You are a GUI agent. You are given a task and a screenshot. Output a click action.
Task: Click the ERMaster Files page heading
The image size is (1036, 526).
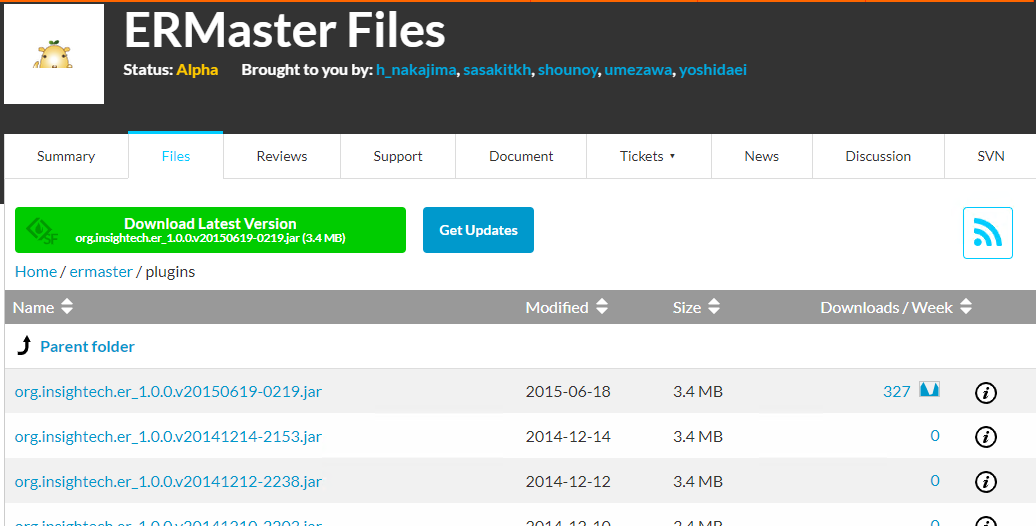285,30
